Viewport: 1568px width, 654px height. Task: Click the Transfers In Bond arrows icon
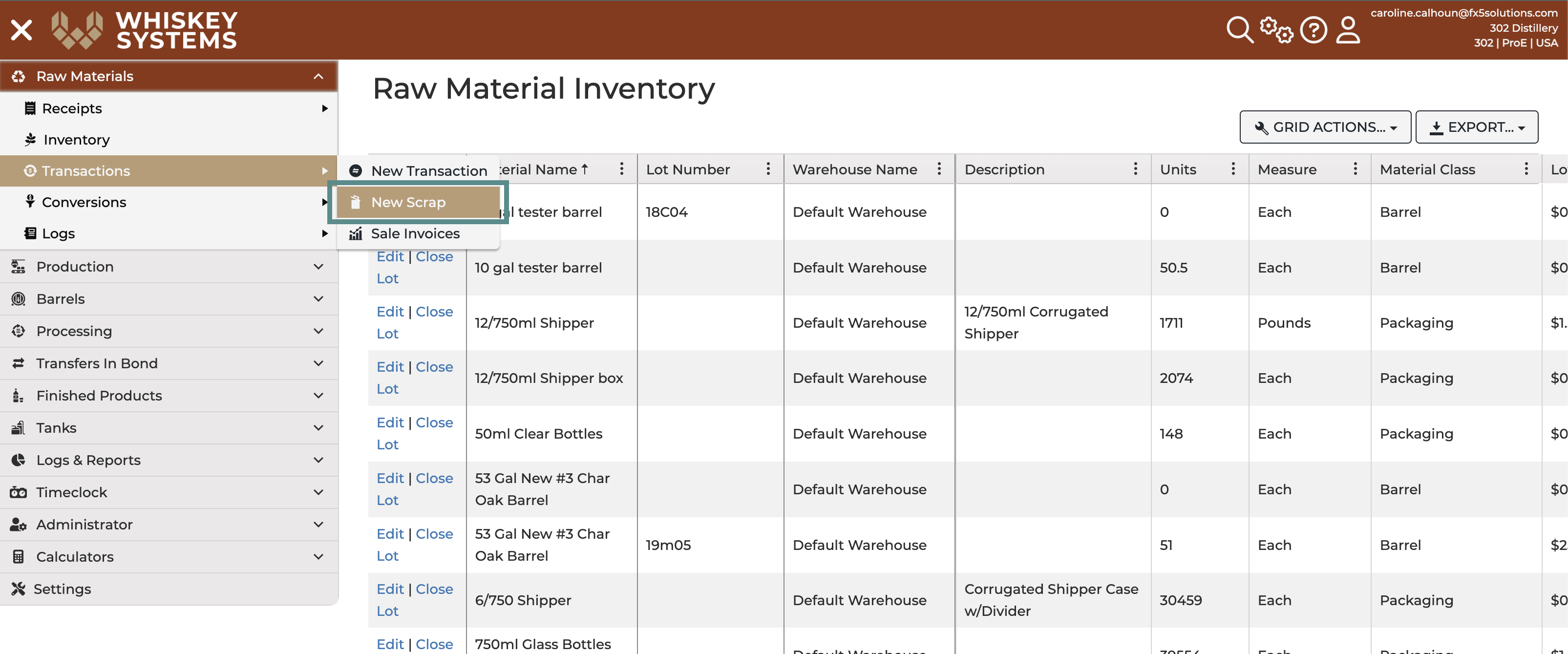click(x=18, y=362)
